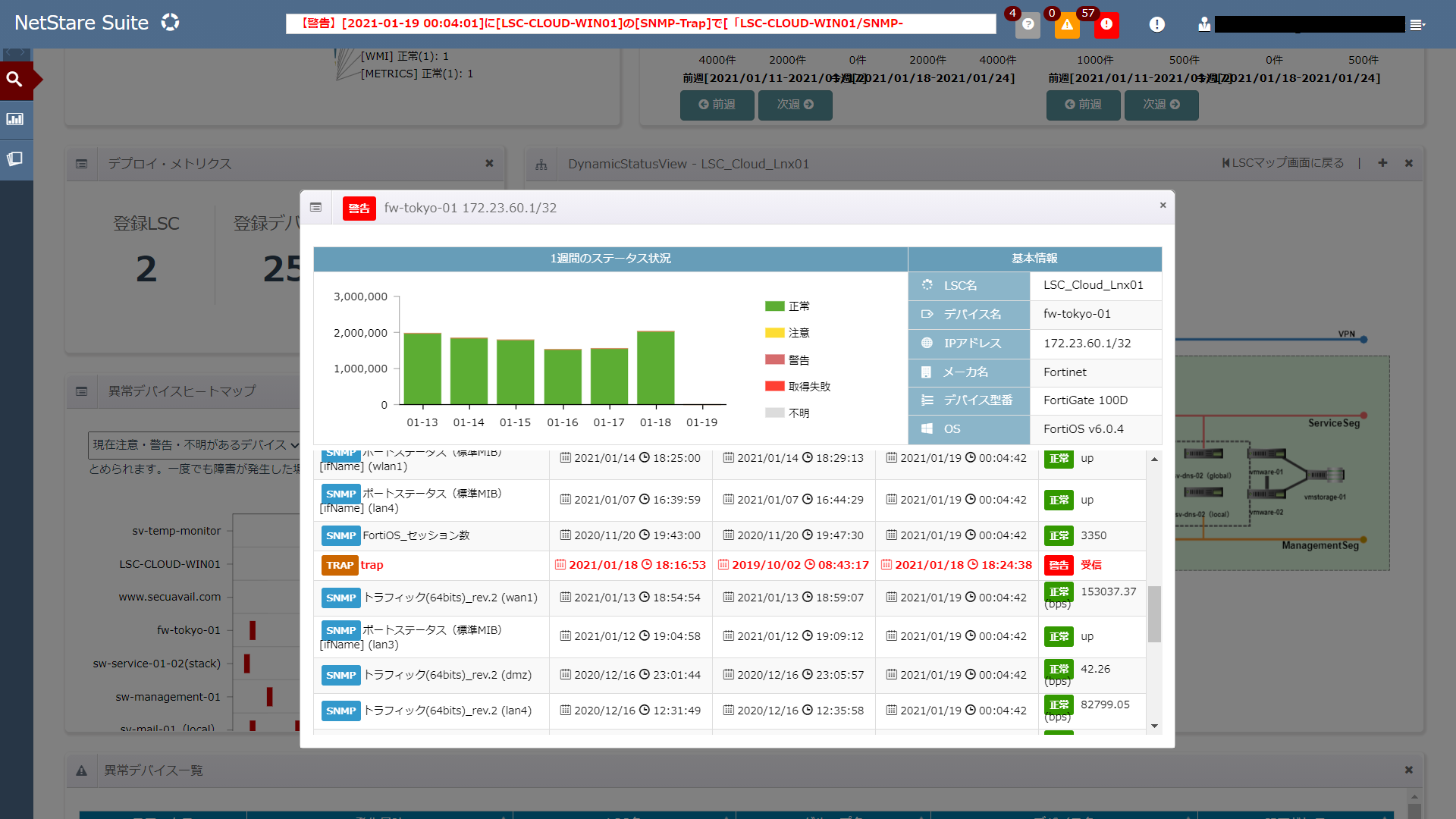Click LSC-CLOUD-WIN01 label in heatmap
The image size is (1456, 819).
(x=170, y=564)
